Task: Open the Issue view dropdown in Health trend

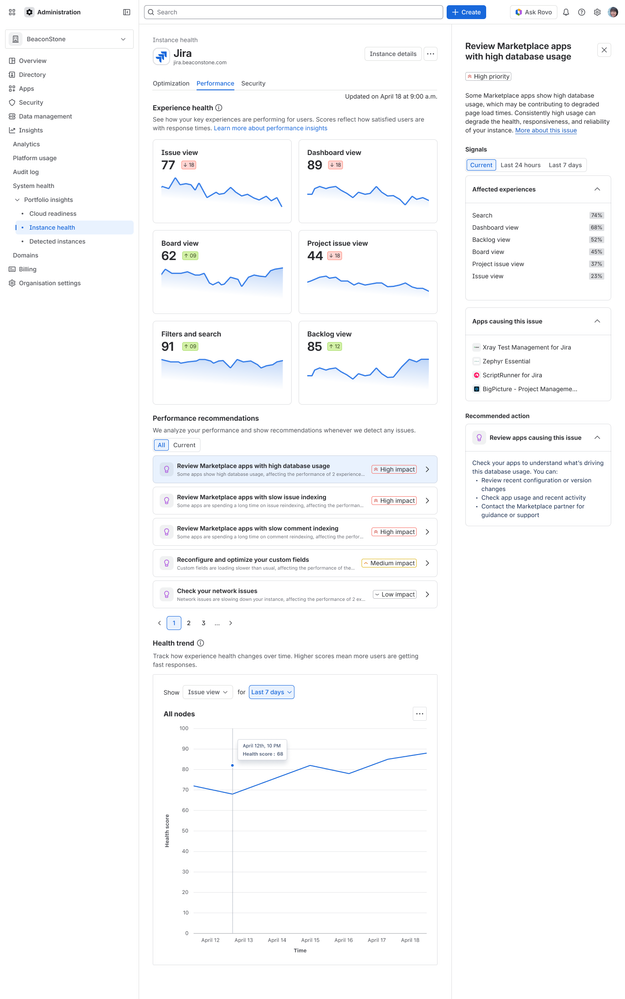Action: [207, 691]
